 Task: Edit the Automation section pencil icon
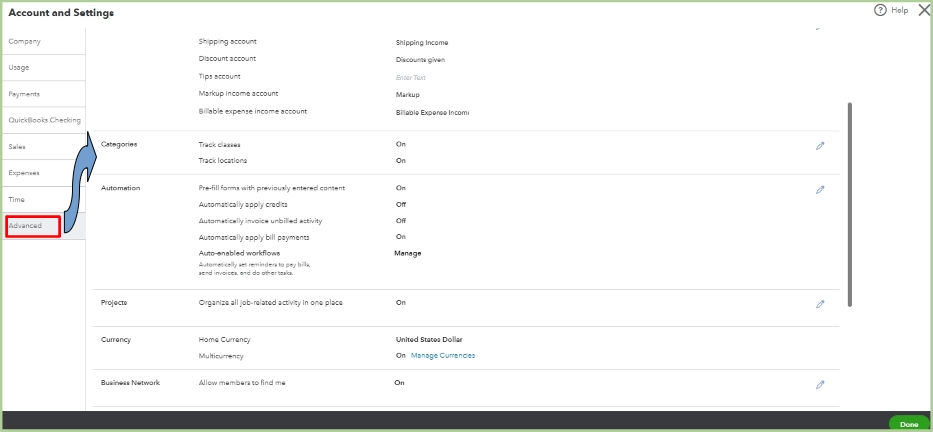tap(820, 189)
